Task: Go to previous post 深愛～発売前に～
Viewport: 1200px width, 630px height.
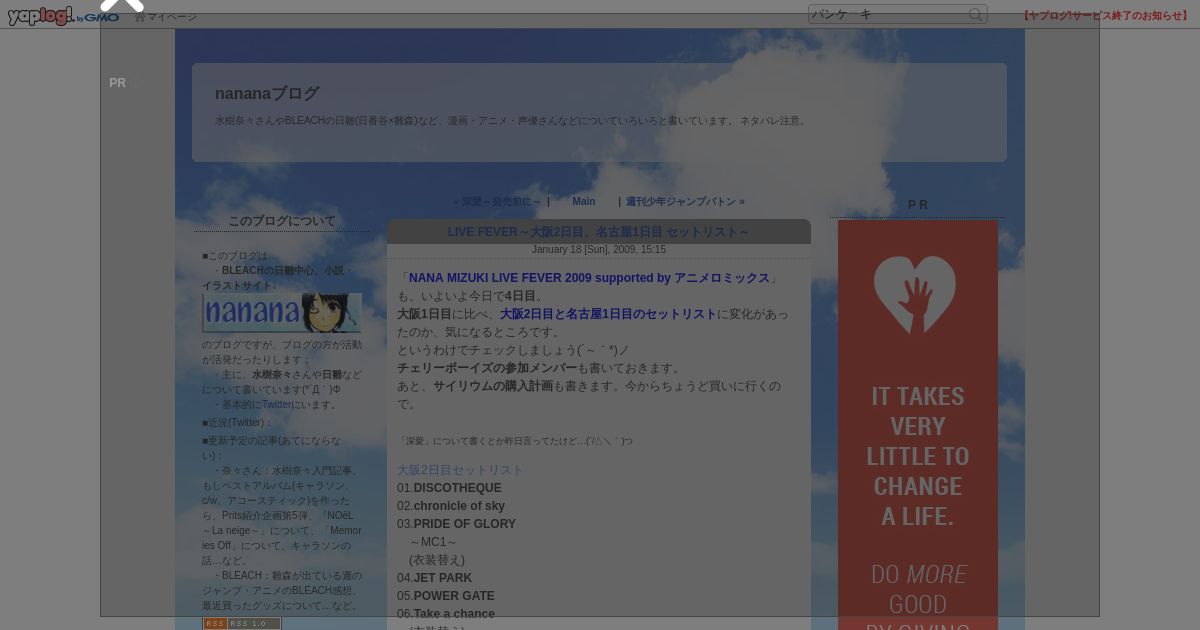Action: click(x=496, y=201)
